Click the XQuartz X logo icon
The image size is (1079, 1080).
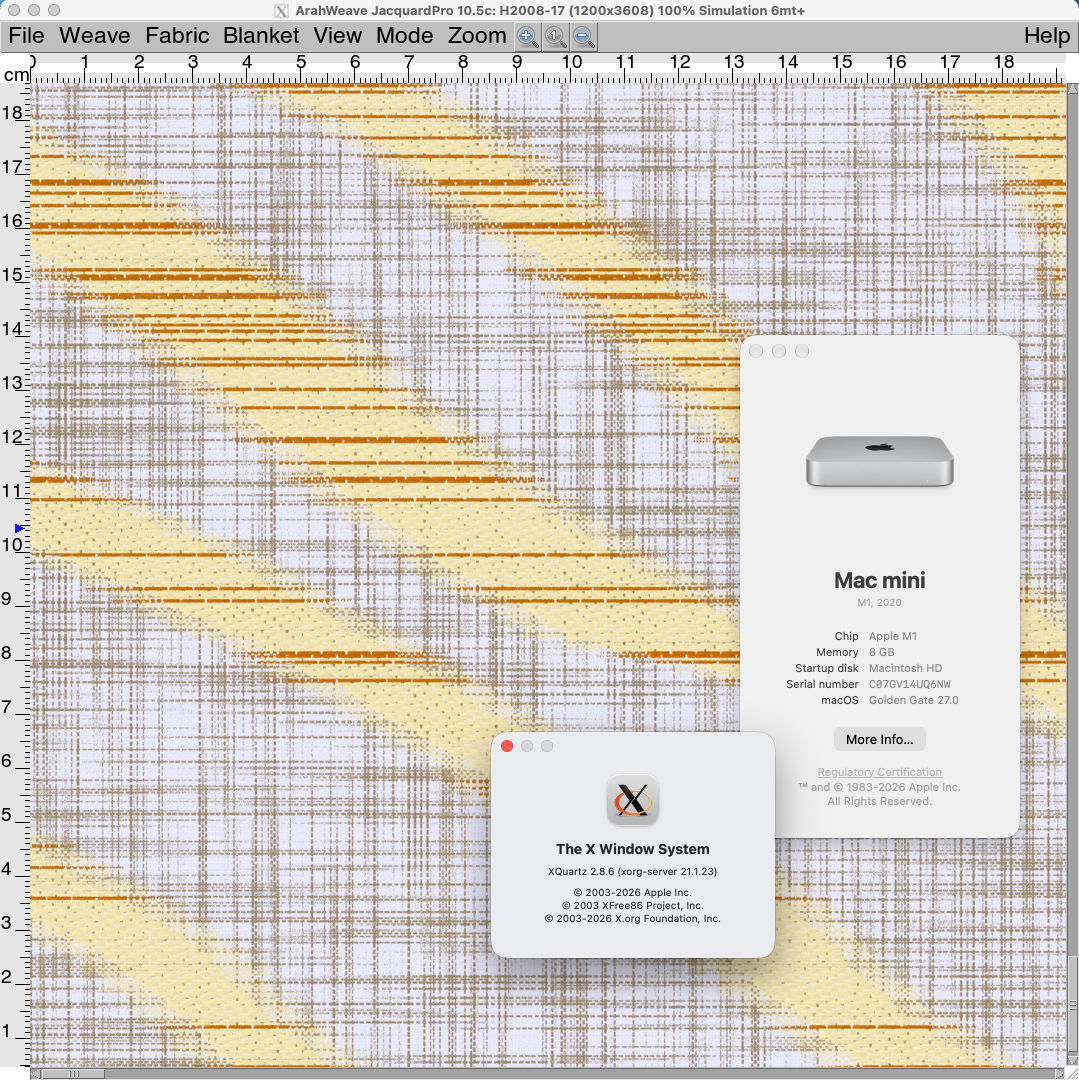click(x=633, y=800)
